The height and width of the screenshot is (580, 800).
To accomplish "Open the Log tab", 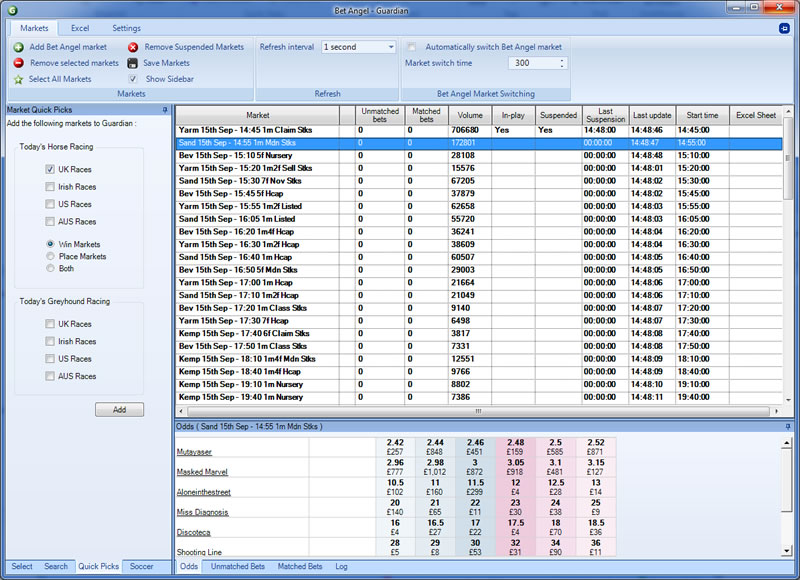I will (x=341, y=566).
